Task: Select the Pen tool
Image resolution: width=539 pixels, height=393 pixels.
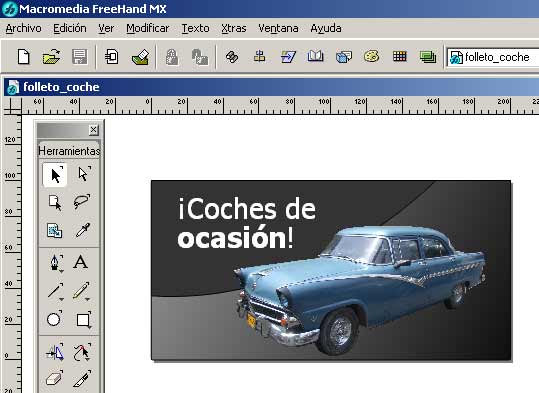Action: (55, 263)
